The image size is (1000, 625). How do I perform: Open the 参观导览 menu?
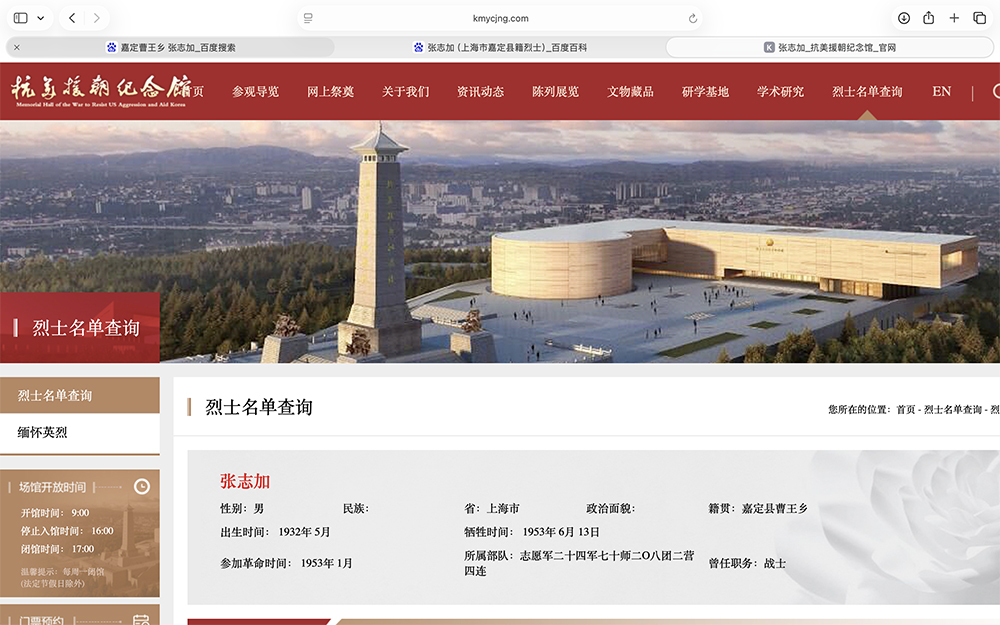point(255,91)
